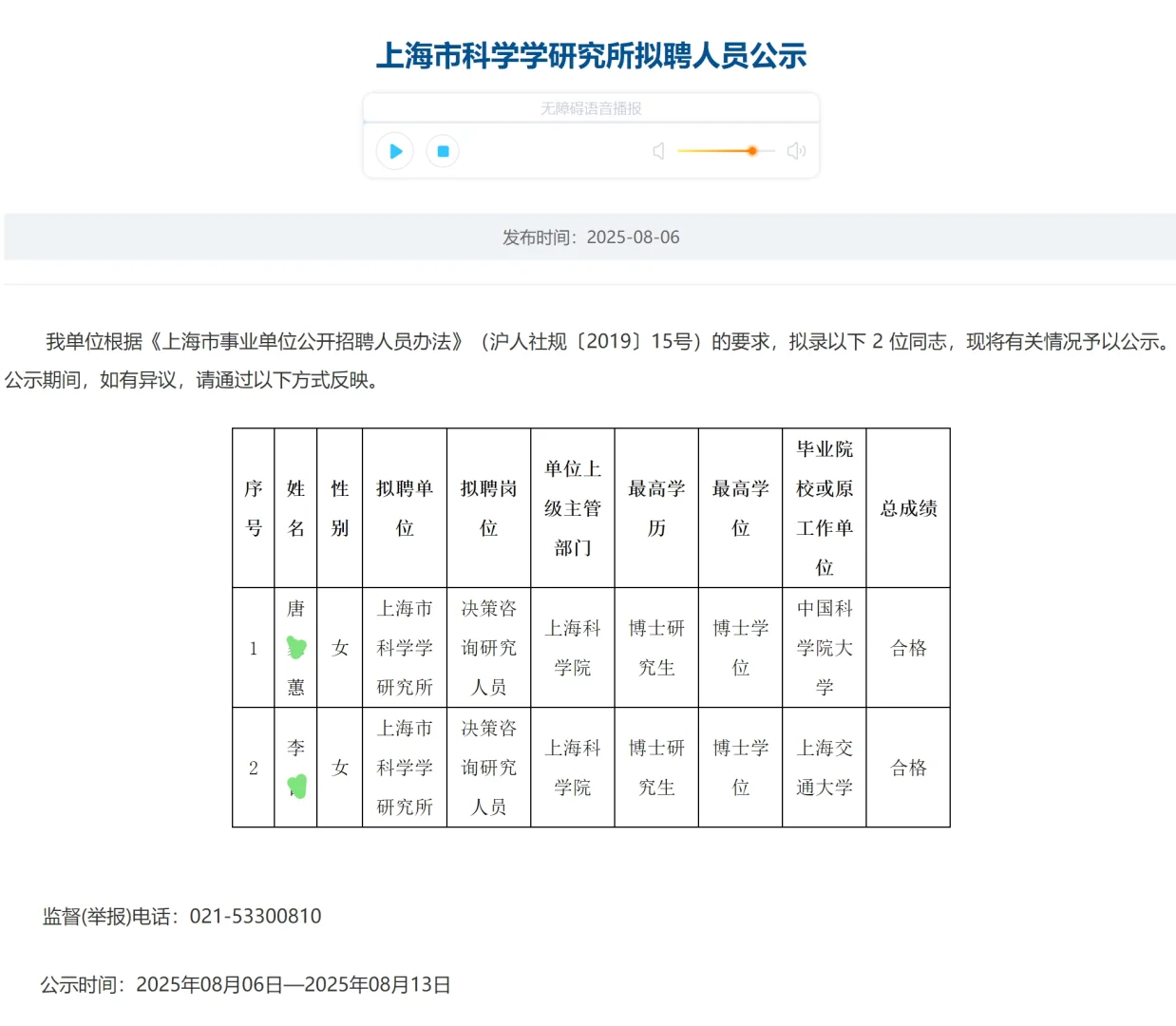The height and width of the screenshot is (1026, 1176).
Task: Click 决策咨询研究人员 in row 1
Action: [x=489, y=648]
